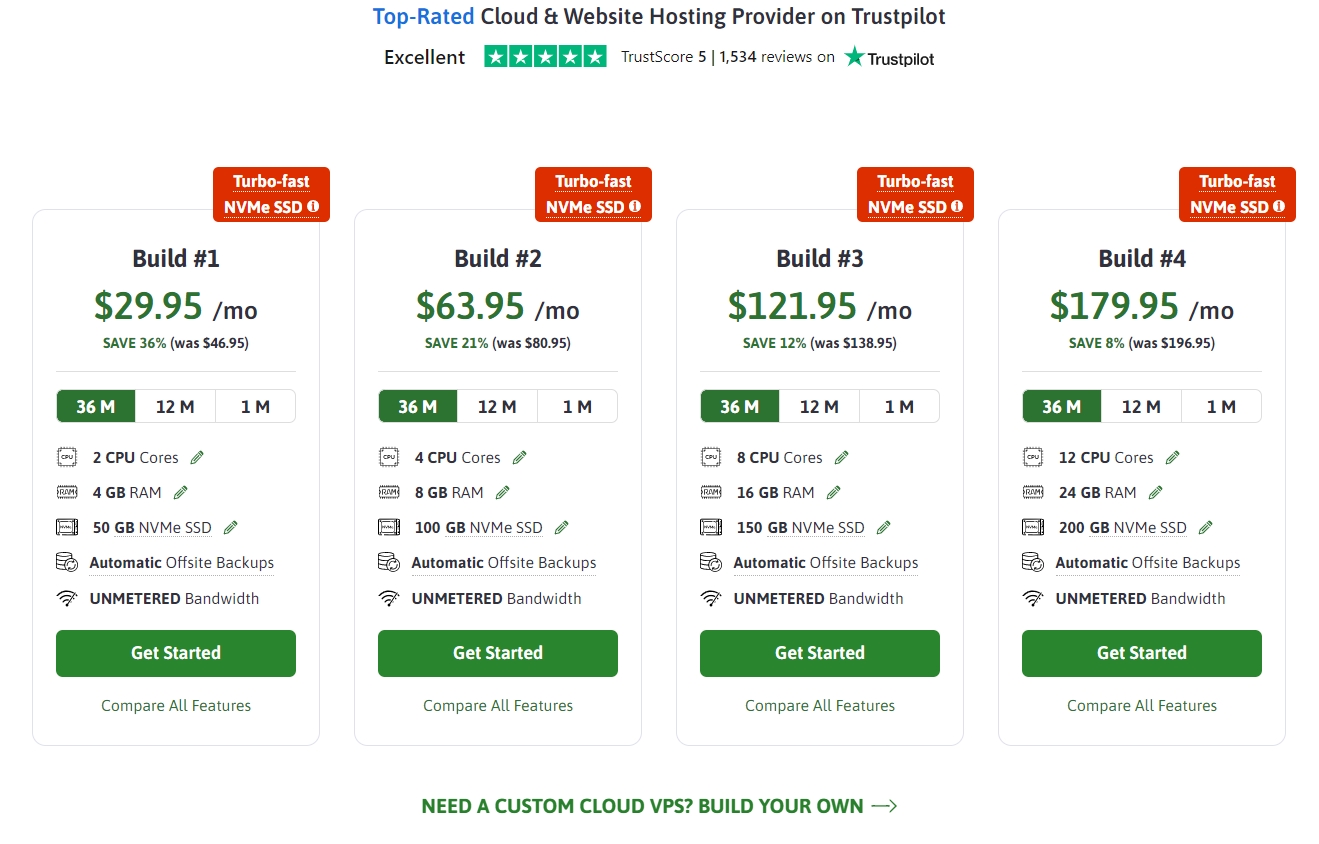Click Automatic Offsite Backups in Build #3
This screenshot has height=844, width=1319.
[x=825, y=563]
